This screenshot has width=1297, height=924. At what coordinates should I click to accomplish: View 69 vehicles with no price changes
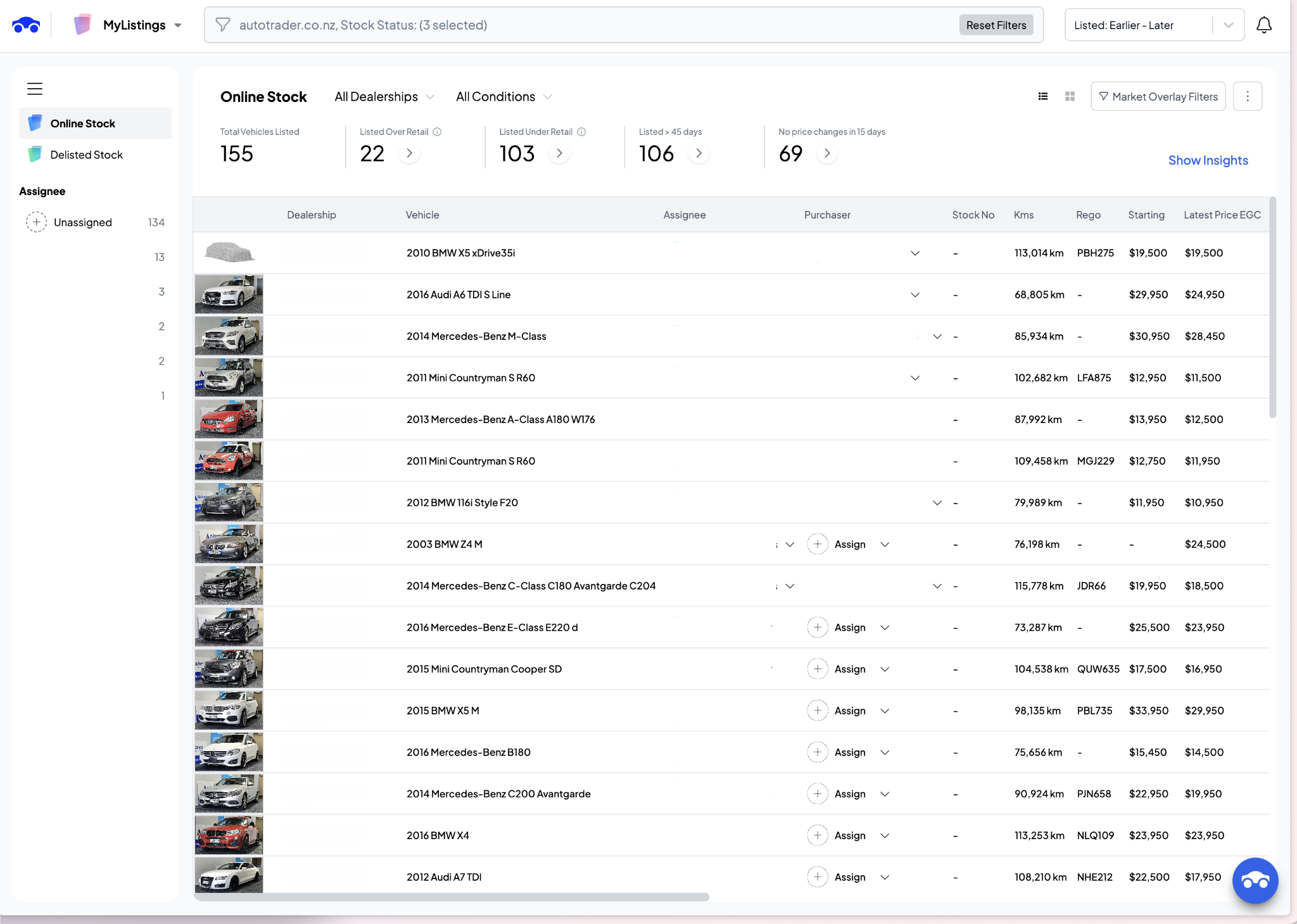point(827,153)
